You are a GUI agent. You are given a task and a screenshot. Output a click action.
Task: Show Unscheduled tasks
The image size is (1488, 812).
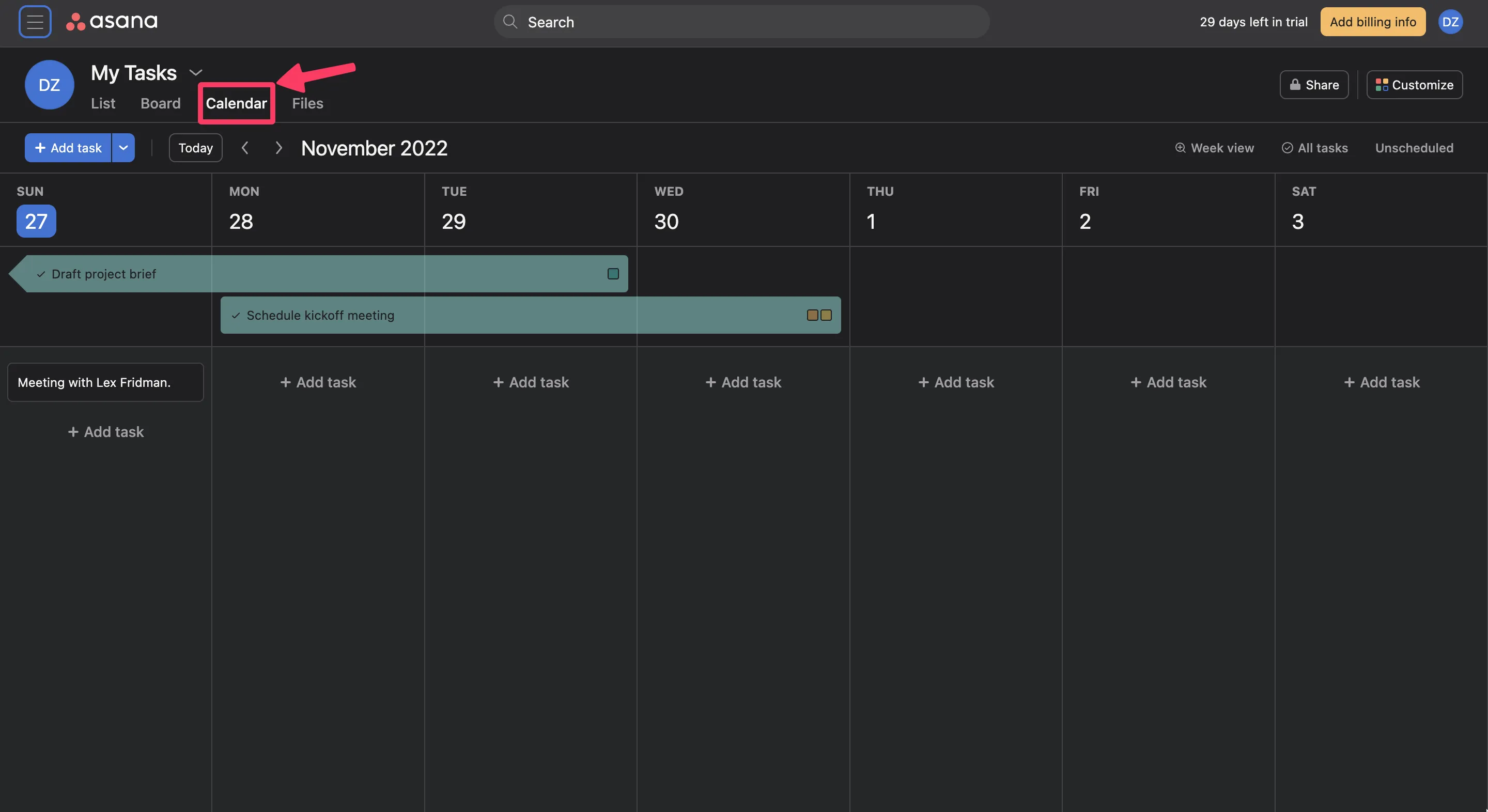tap(1414, 148)
